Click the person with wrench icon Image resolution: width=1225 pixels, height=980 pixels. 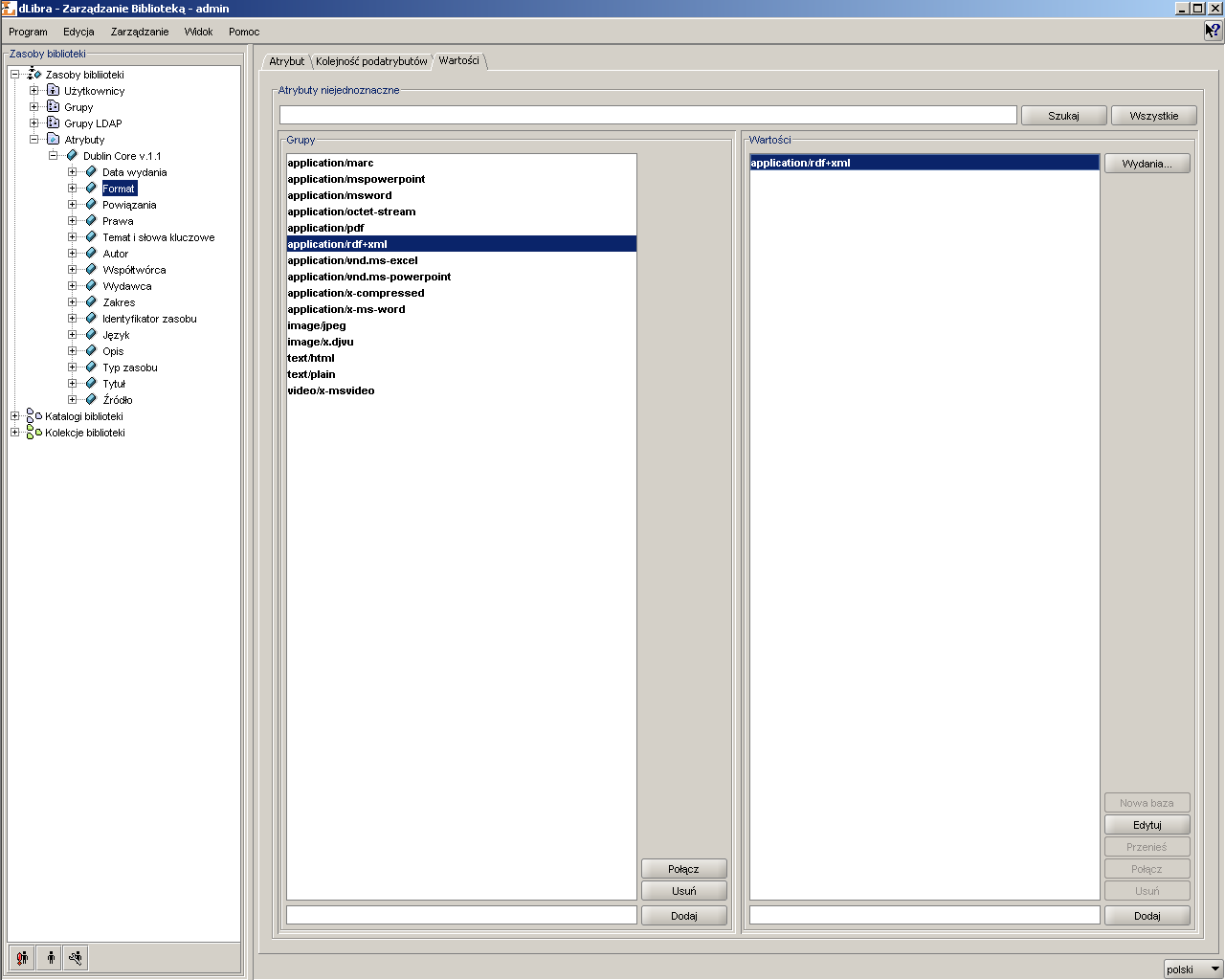pyautogui.click(x=76, y=957)
